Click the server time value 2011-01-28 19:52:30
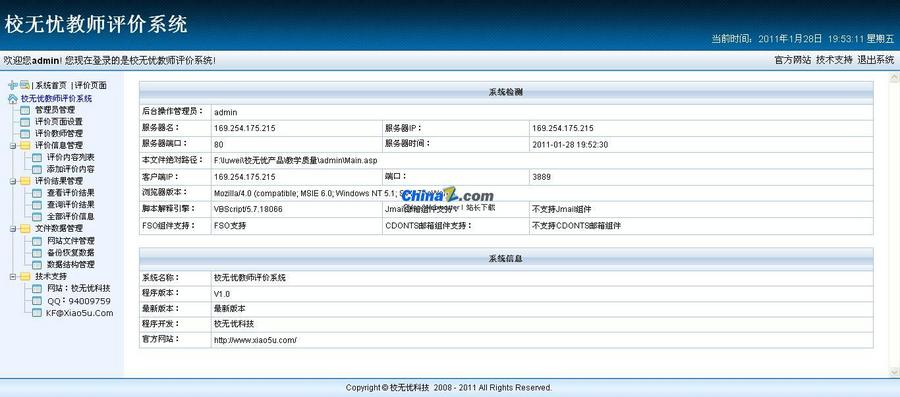 (570, 145)
